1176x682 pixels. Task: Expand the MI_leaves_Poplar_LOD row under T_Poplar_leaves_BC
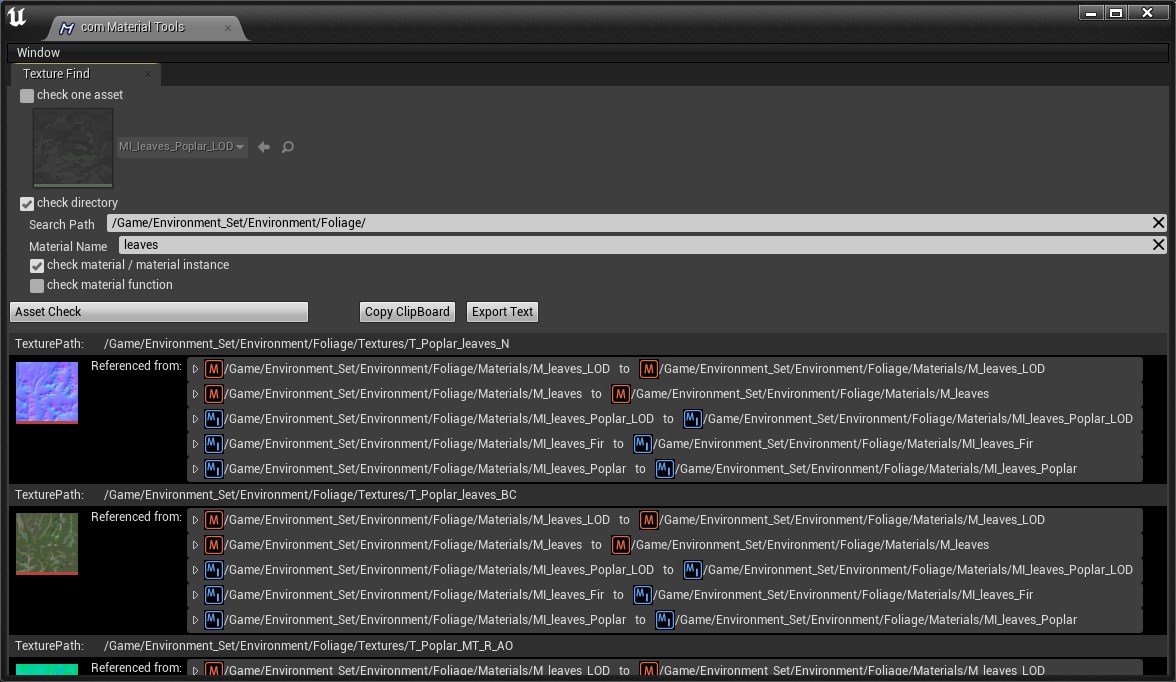click(x=196, y=570)
